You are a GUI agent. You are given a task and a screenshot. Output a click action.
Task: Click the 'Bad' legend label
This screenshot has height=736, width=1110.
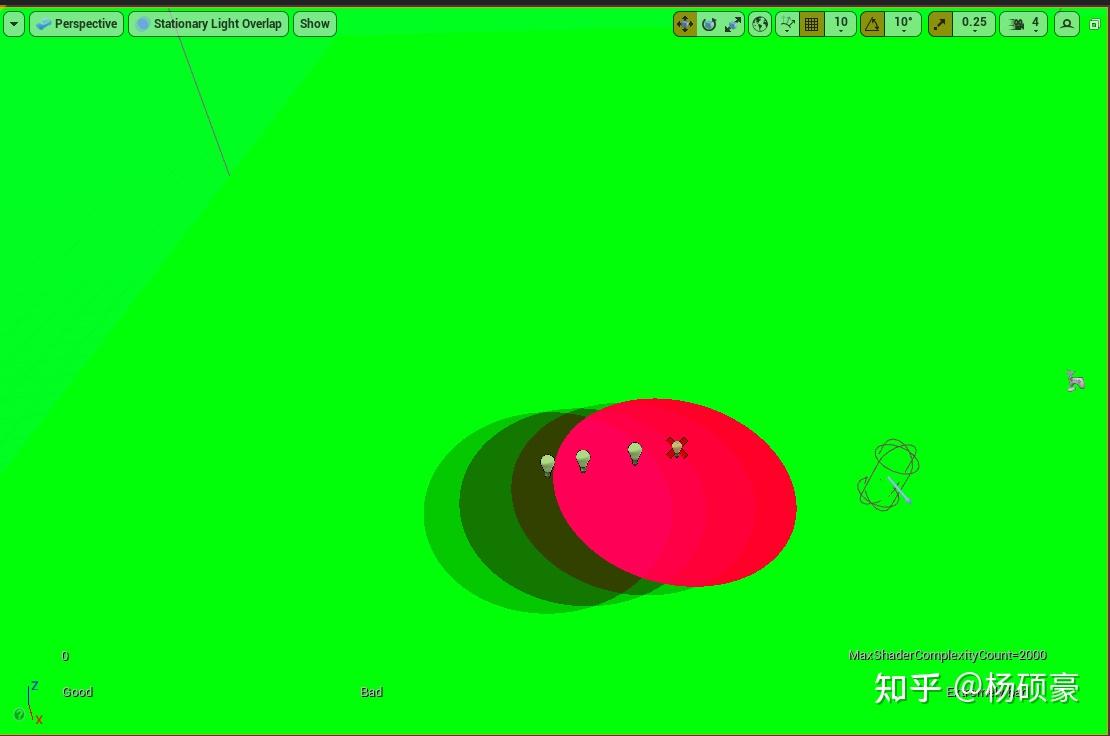tap(371, 692)
